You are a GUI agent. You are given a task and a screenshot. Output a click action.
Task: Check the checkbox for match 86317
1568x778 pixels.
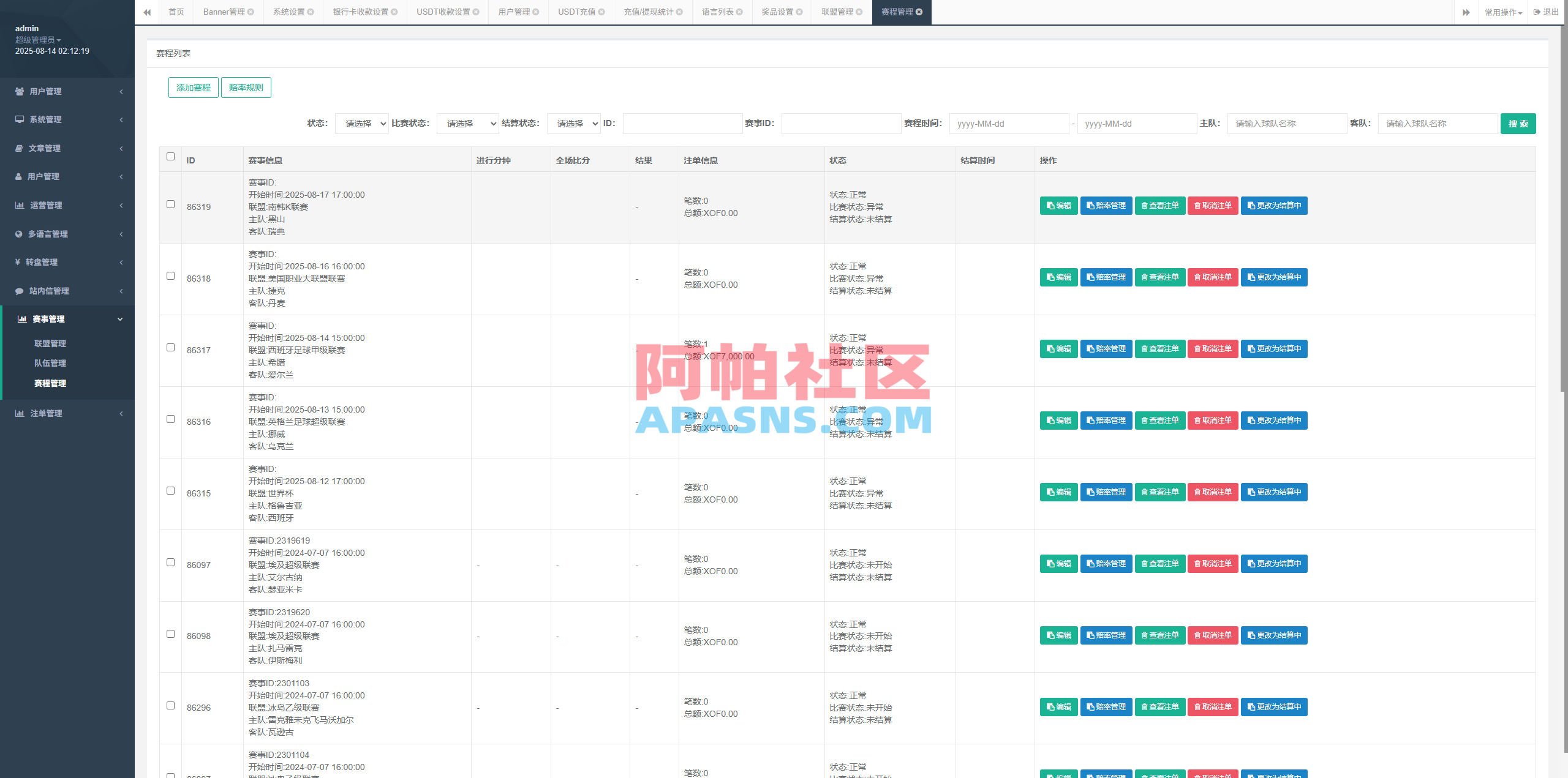point(170,346)
